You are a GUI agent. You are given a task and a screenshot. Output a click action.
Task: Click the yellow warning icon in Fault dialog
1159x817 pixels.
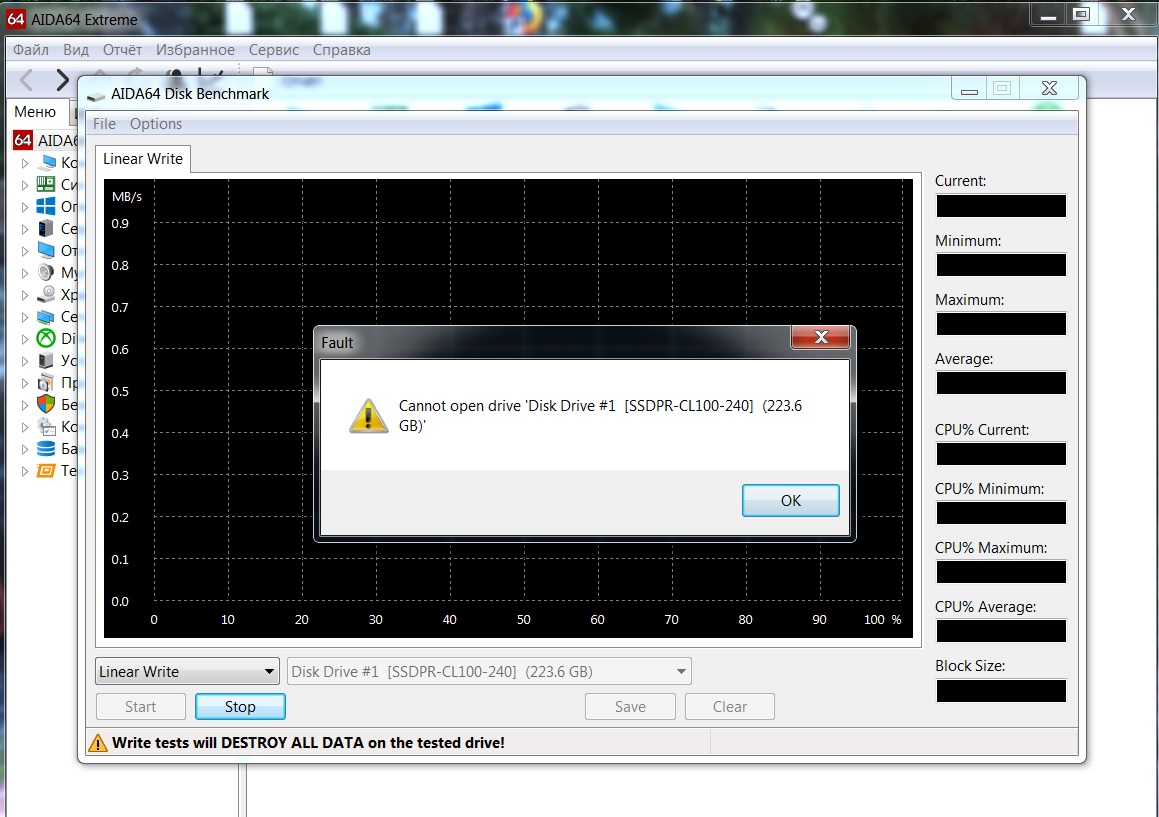pyautogui.click(x=368, y=416)
